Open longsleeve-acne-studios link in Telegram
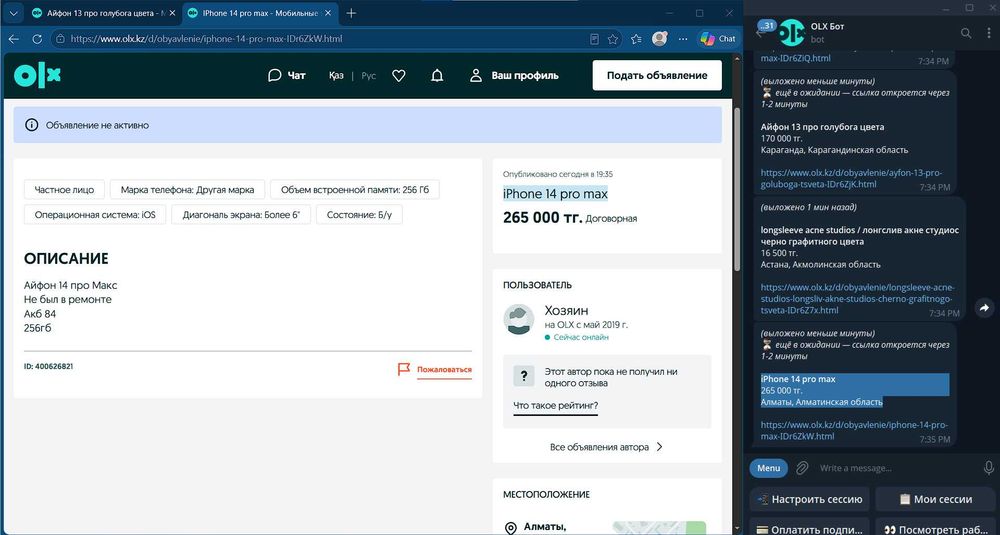The width and height of the screenshot is (1000, 535). point(857,298)
